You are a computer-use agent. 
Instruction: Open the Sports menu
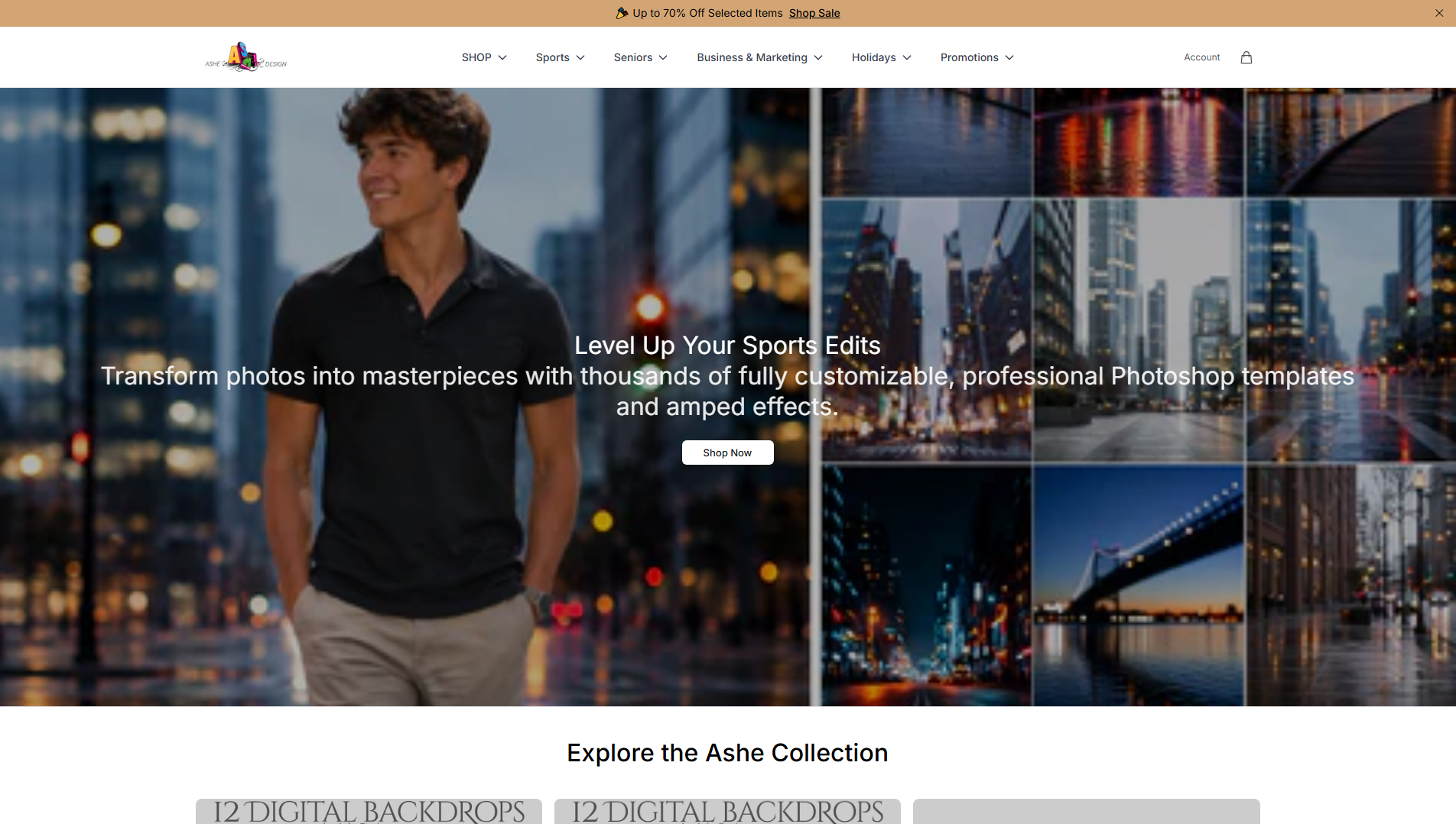point(561,57)
